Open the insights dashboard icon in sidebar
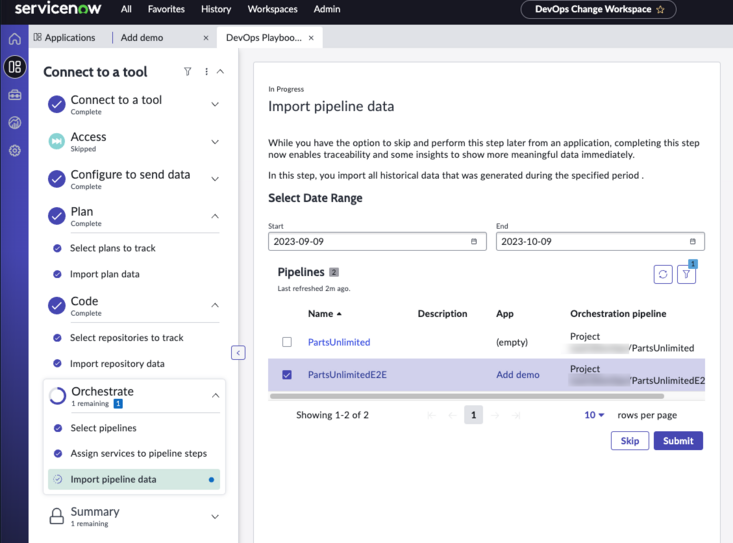733x543 pixels. [14, 123]
